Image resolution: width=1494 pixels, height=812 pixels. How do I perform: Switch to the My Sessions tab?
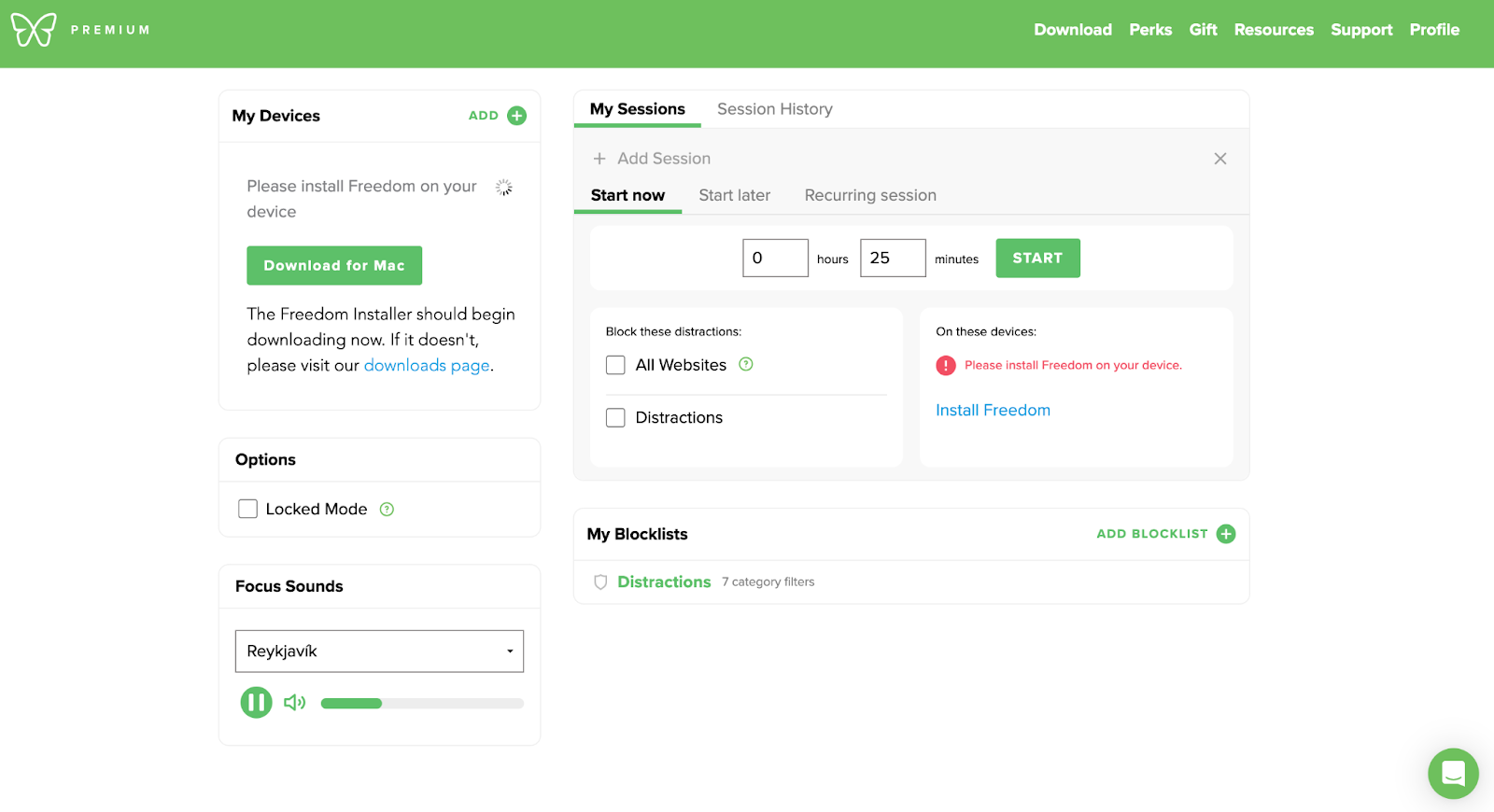point(638,109)
